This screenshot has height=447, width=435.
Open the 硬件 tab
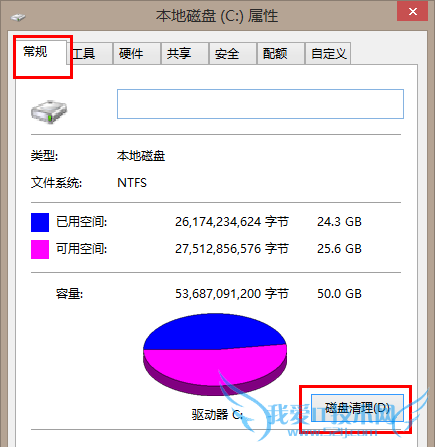tap(137, 53)
